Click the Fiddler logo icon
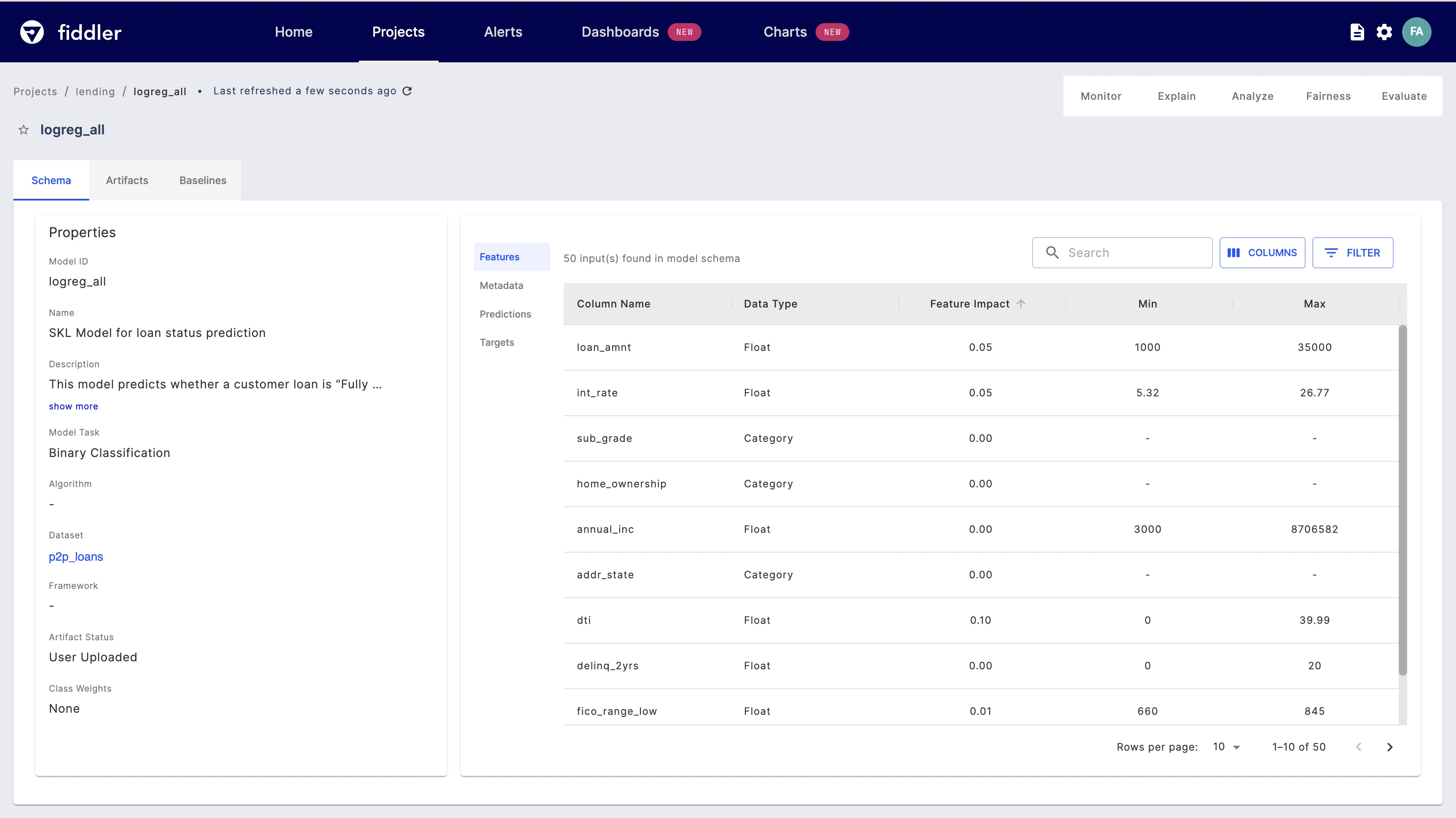This screenshot has height=818, width=1456. click(32, 32)
